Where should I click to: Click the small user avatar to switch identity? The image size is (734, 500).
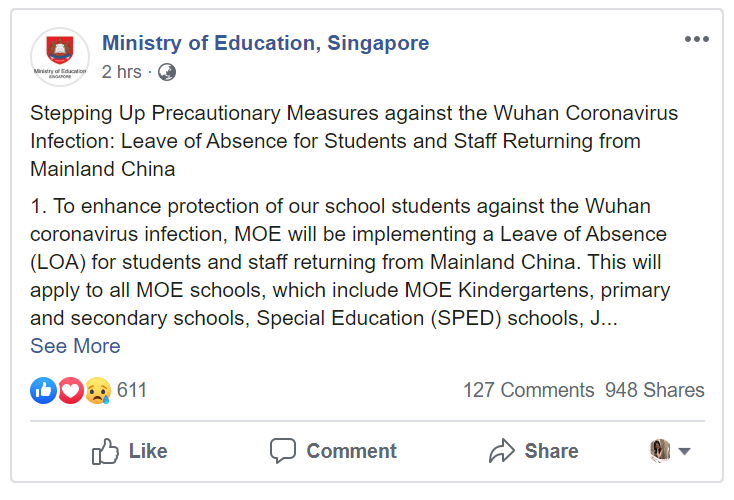click(x=660, y=451)
